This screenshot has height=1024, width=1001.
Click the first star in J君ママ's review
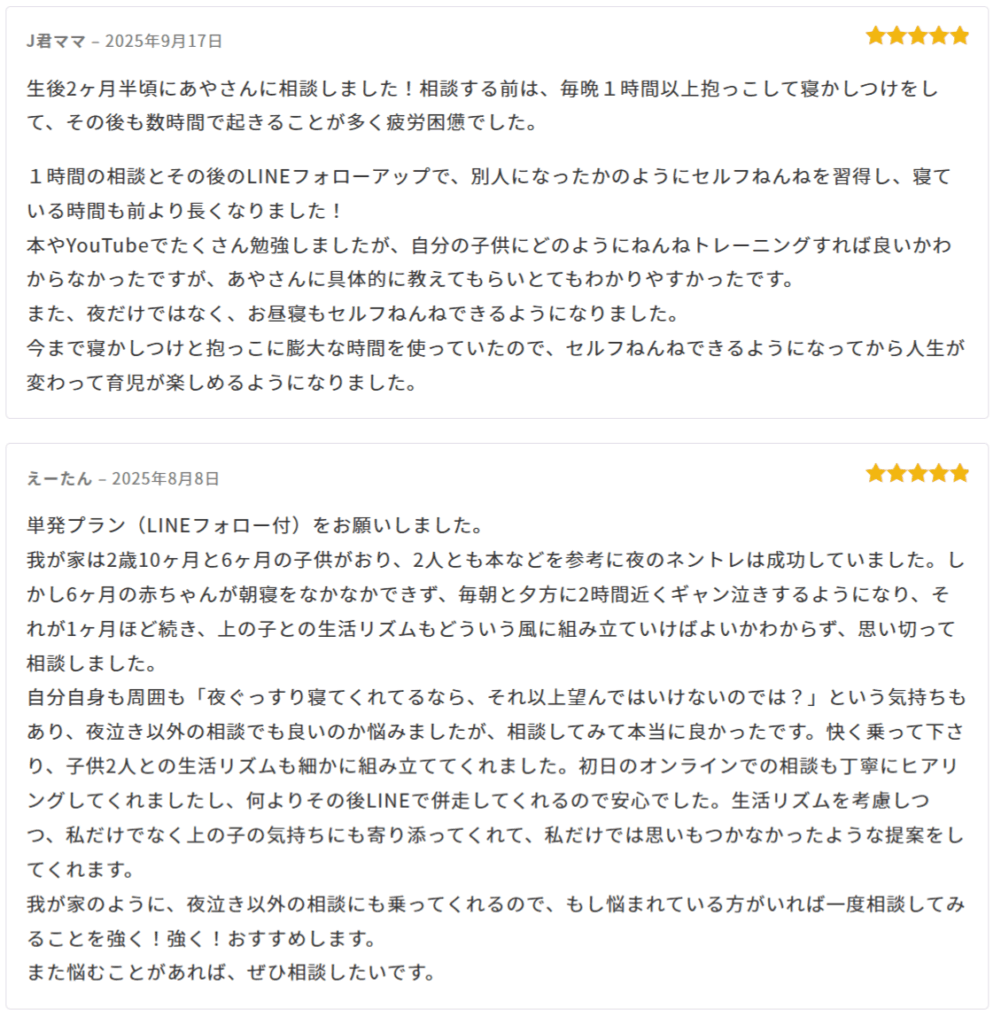pos(876,37)
